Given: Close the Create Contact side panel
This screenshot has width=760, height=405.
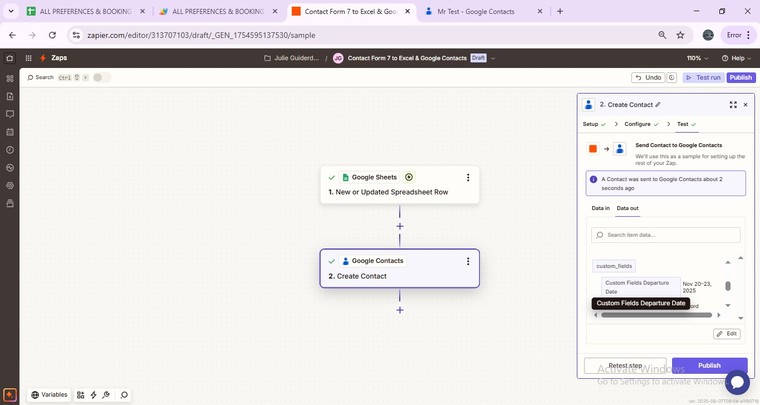Looking at the screenshot, I should (x=745, y=105).
